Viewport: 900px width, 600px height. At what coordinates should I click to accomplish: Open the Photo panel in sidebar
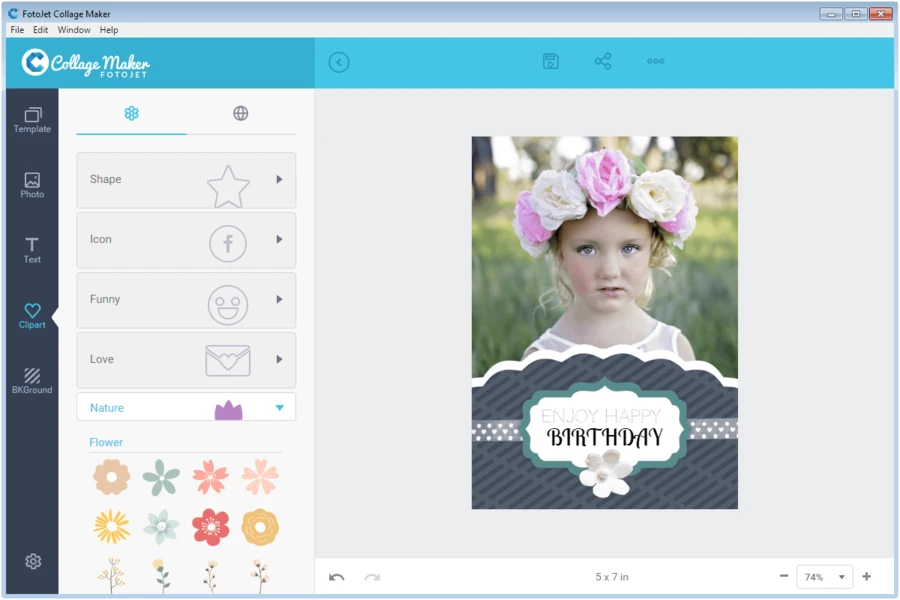(x=32, y=185)
